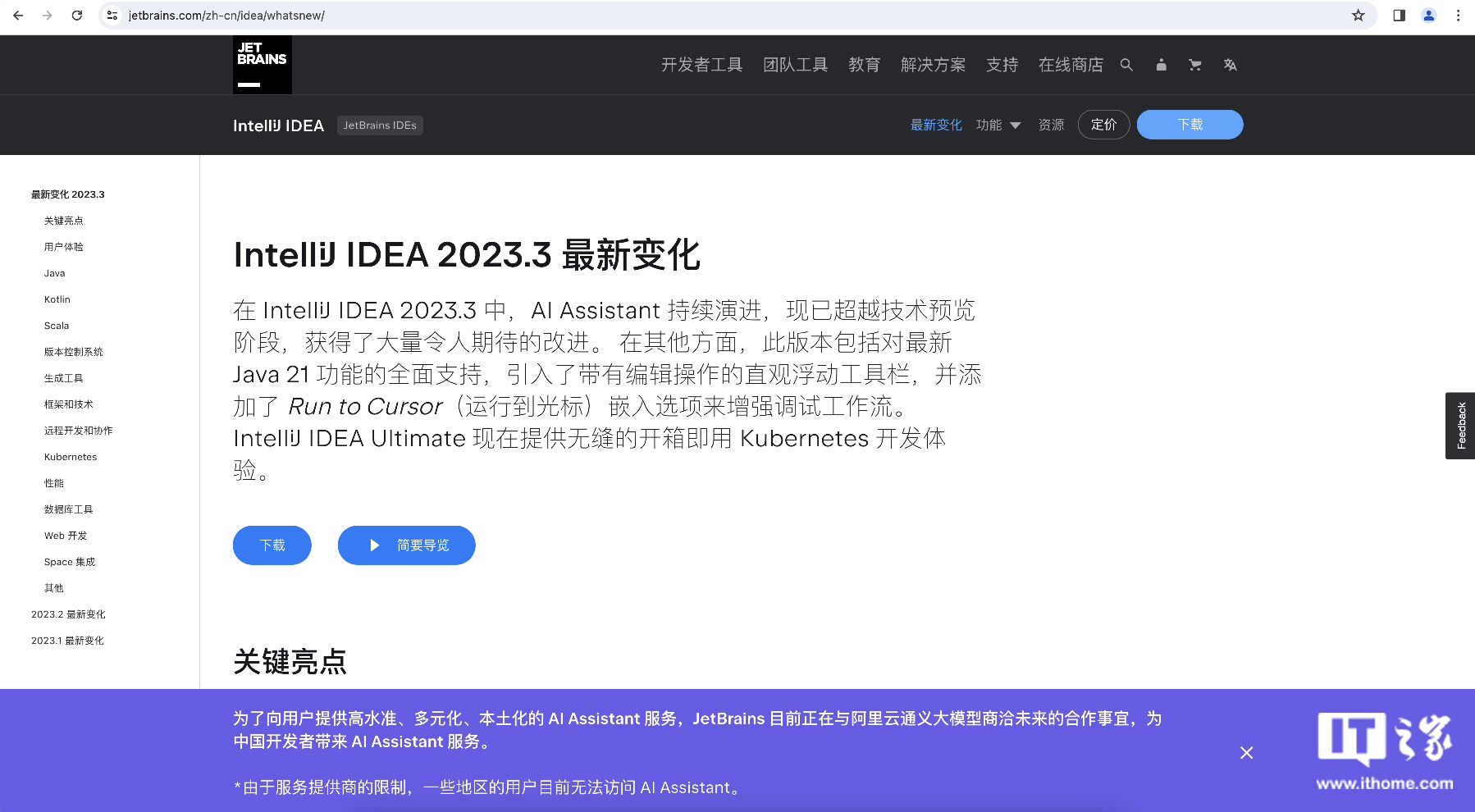Screen dimensions: 1475x812
Task: Open 资源 in product nav
Action: tap(1051, 125)
